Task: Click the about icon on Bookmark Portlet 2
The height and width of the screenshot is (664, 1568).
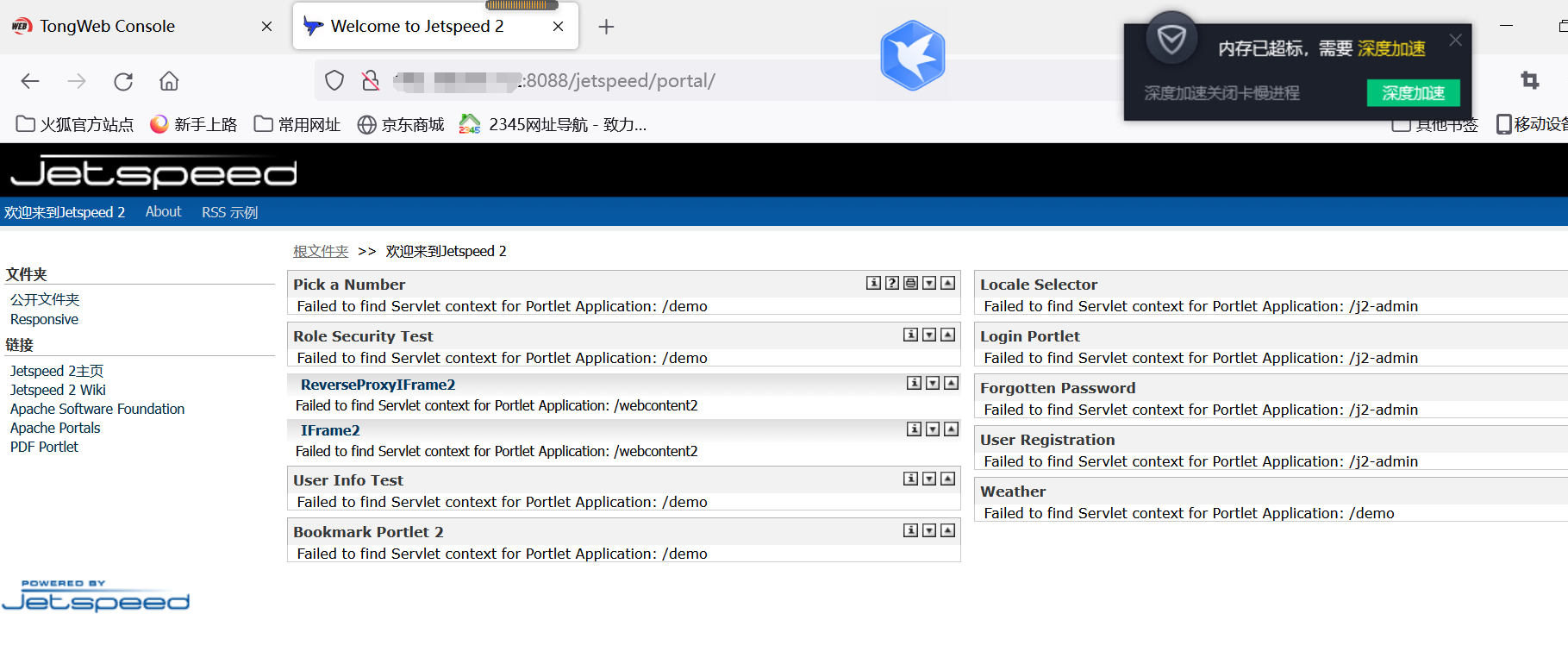Action: tap(910, 530)
